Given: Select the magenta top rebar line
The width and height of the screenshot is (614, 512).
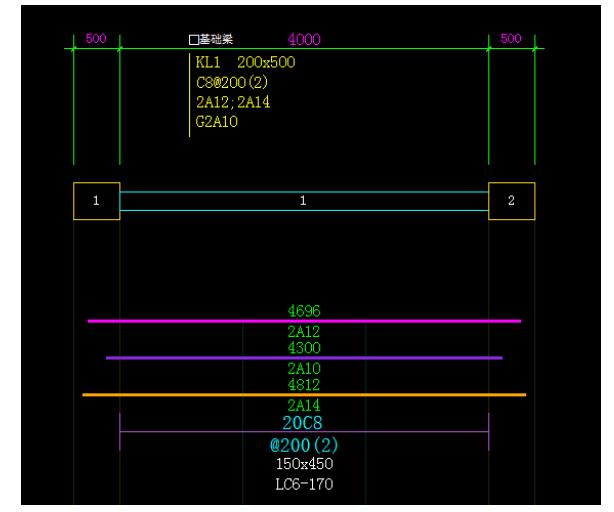Looking at the screenshot, I should pos(304,321).
